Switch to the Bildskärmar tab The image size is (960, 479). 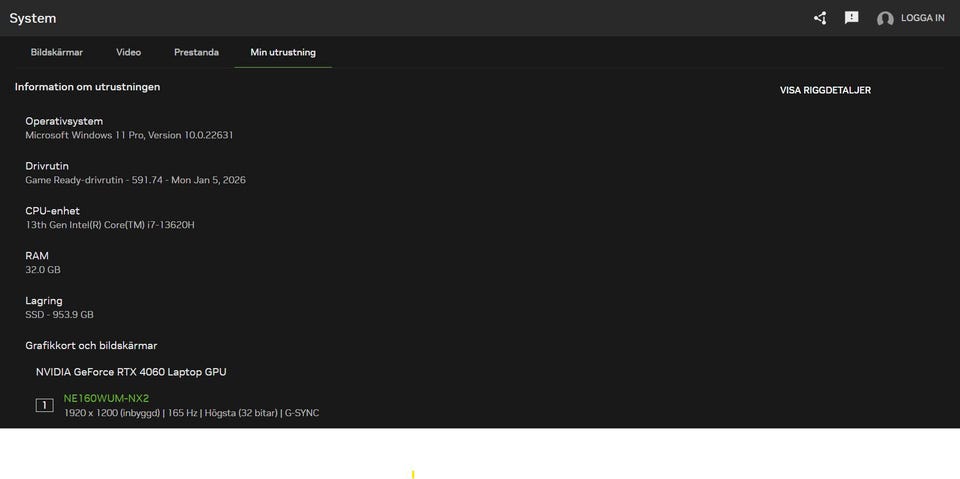pos(57,52)
